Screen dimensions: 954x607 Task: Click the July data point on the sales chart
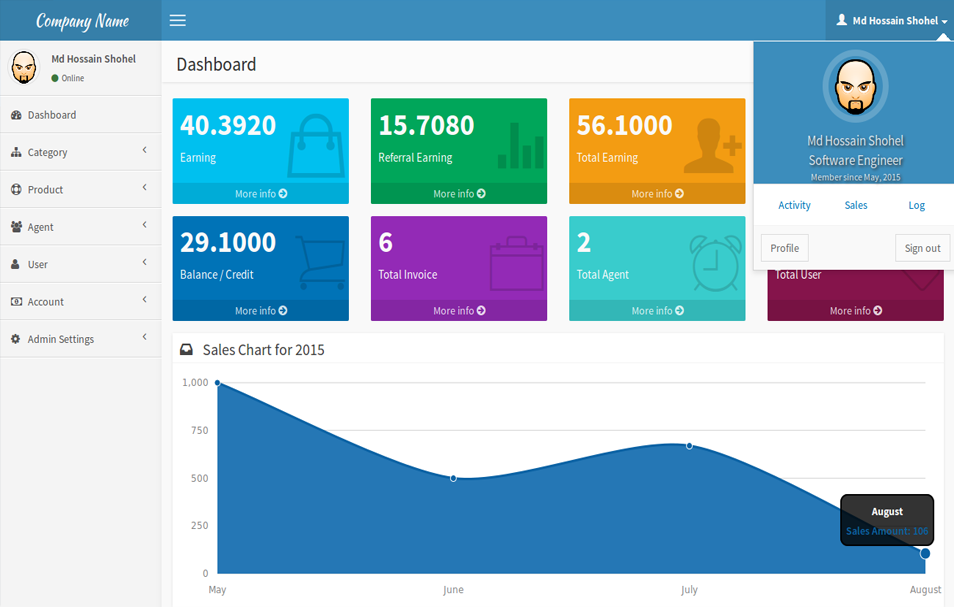[689, 445]
